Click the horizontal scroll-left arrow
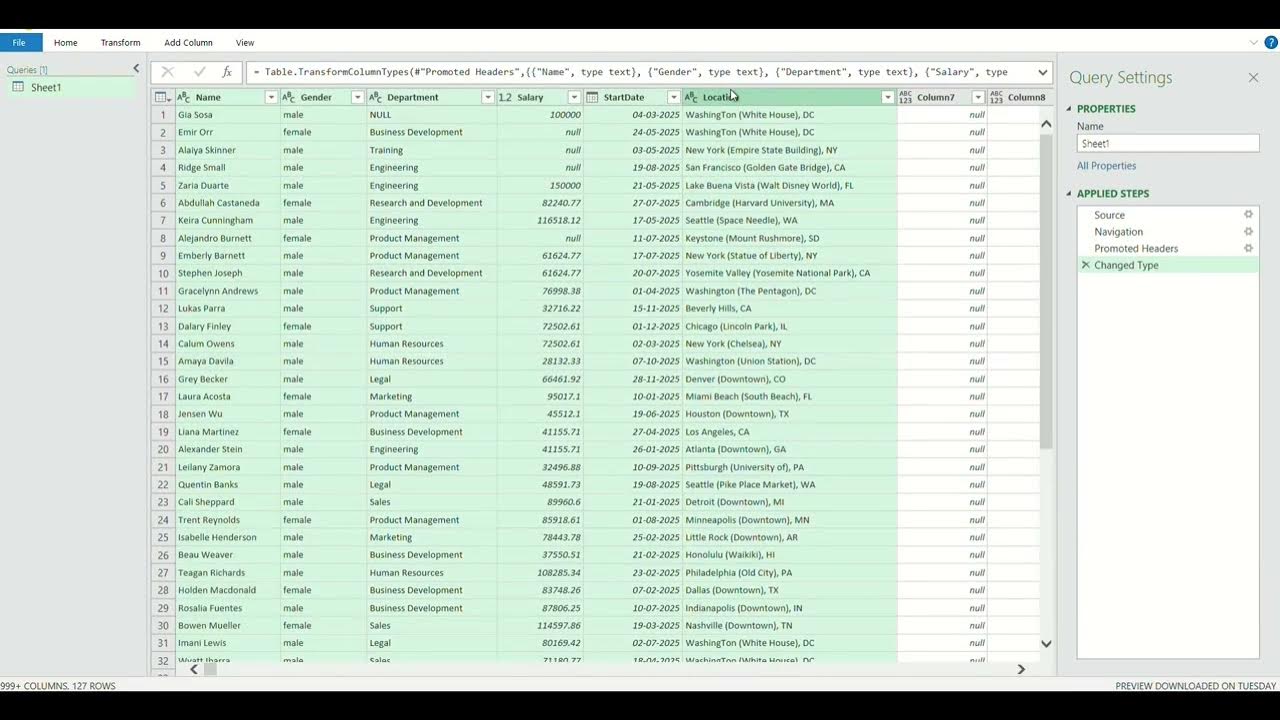The image size is (1280, 720). tap(194, 669)
